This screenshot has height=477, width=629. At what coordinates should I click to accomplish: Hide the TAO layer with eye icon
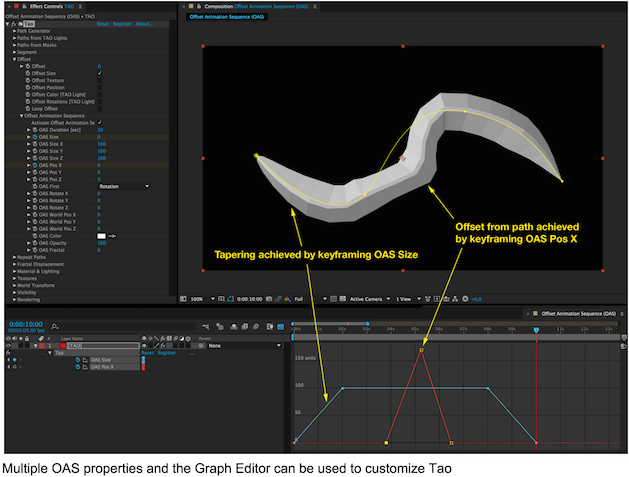[8, 346]
